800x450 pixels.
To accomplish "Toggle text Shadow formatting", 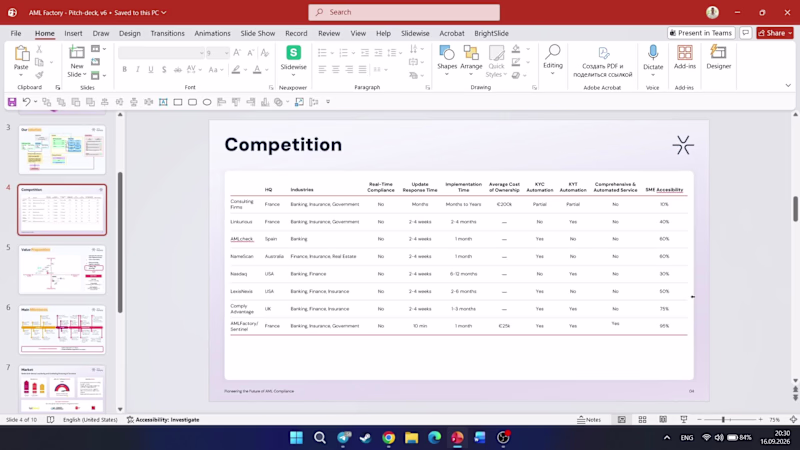I will click(x=164, y=69).
